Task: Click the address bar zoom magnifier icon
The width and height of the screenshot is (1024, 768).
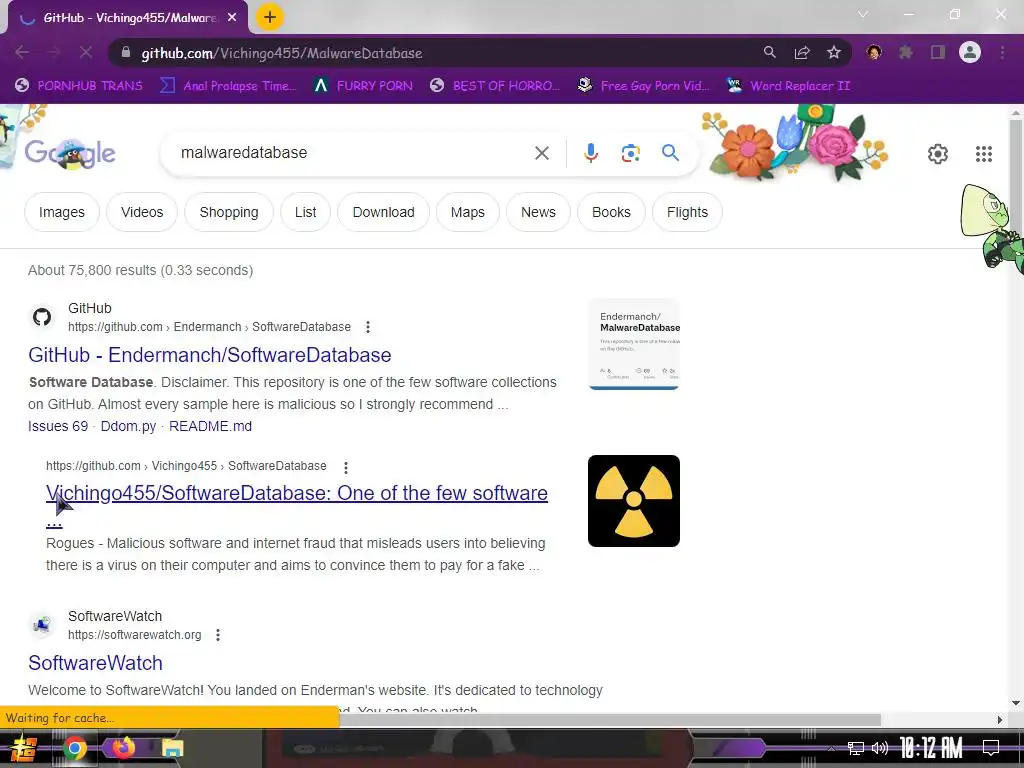Action: pos(770,52)
